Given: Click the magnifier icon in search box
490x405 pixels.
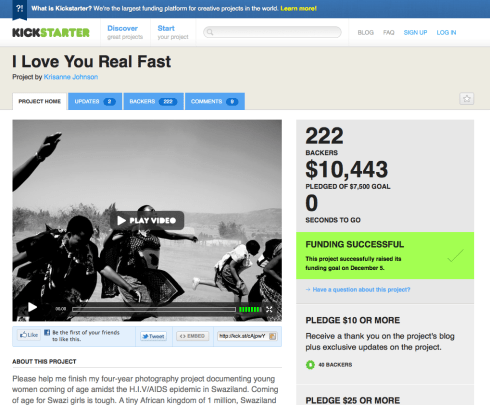Looking at the screenshot, I should [210, 32].
